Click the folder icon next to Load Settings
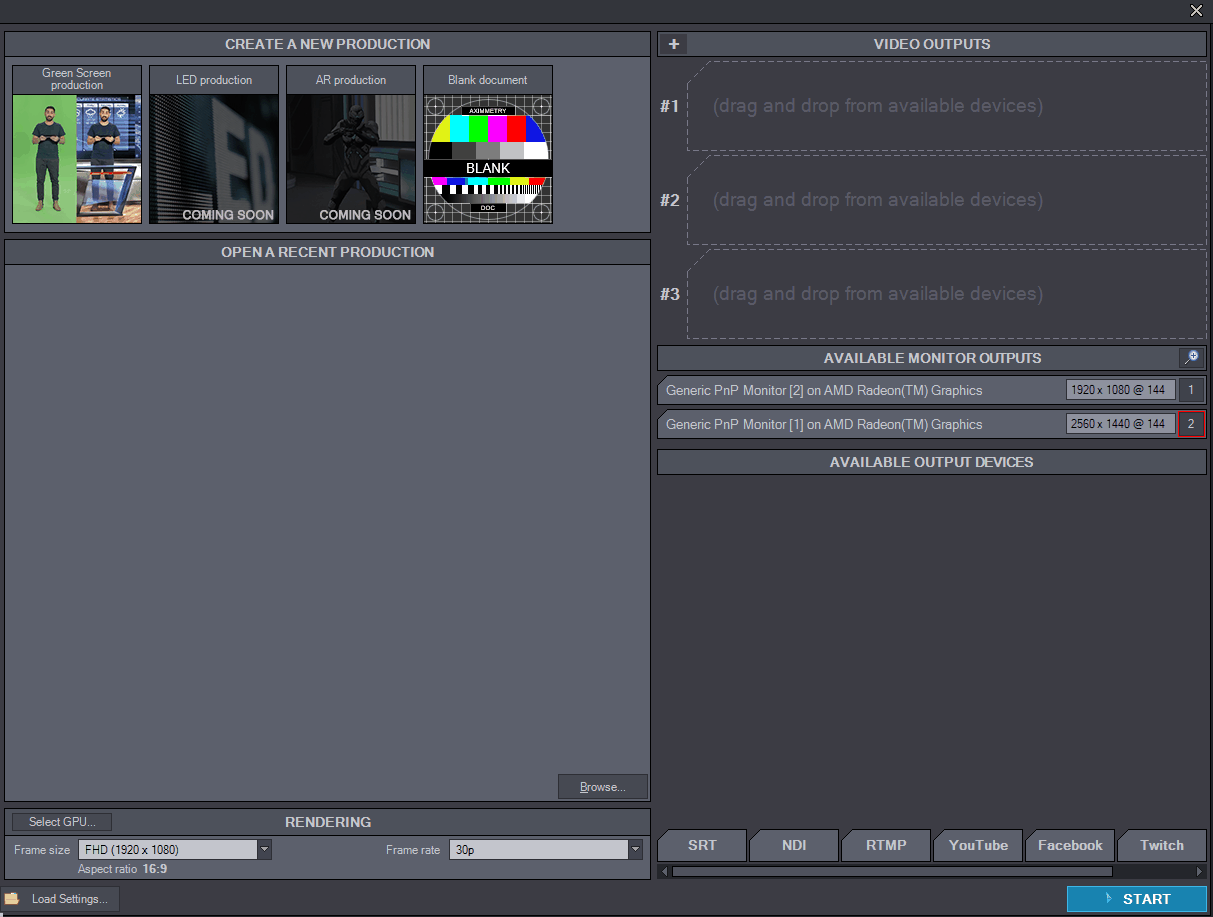 (x=12, y=899)
